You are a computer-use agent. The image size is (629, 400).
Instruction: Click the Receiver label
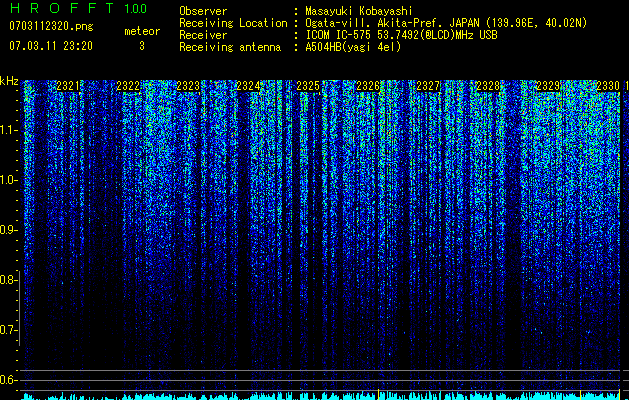[x=203, y=35]
